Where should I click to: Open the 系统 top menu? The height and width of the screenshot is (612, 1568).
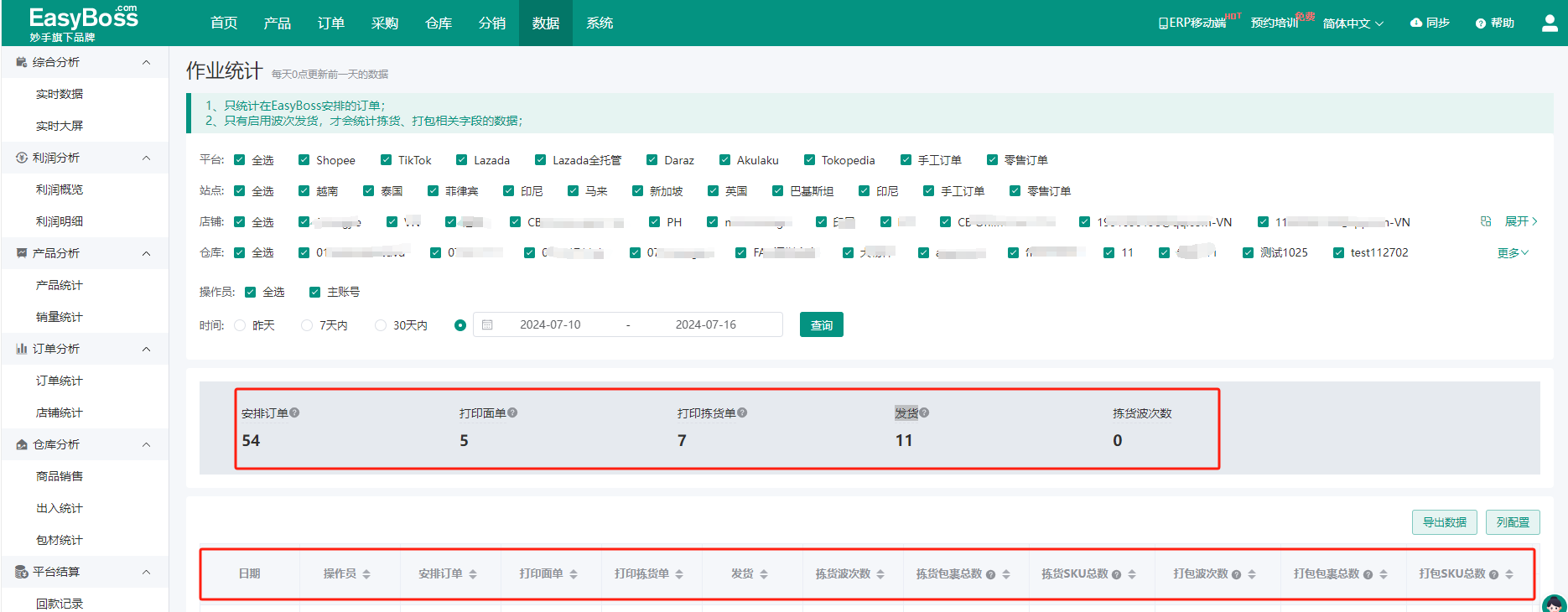(600, 23)
